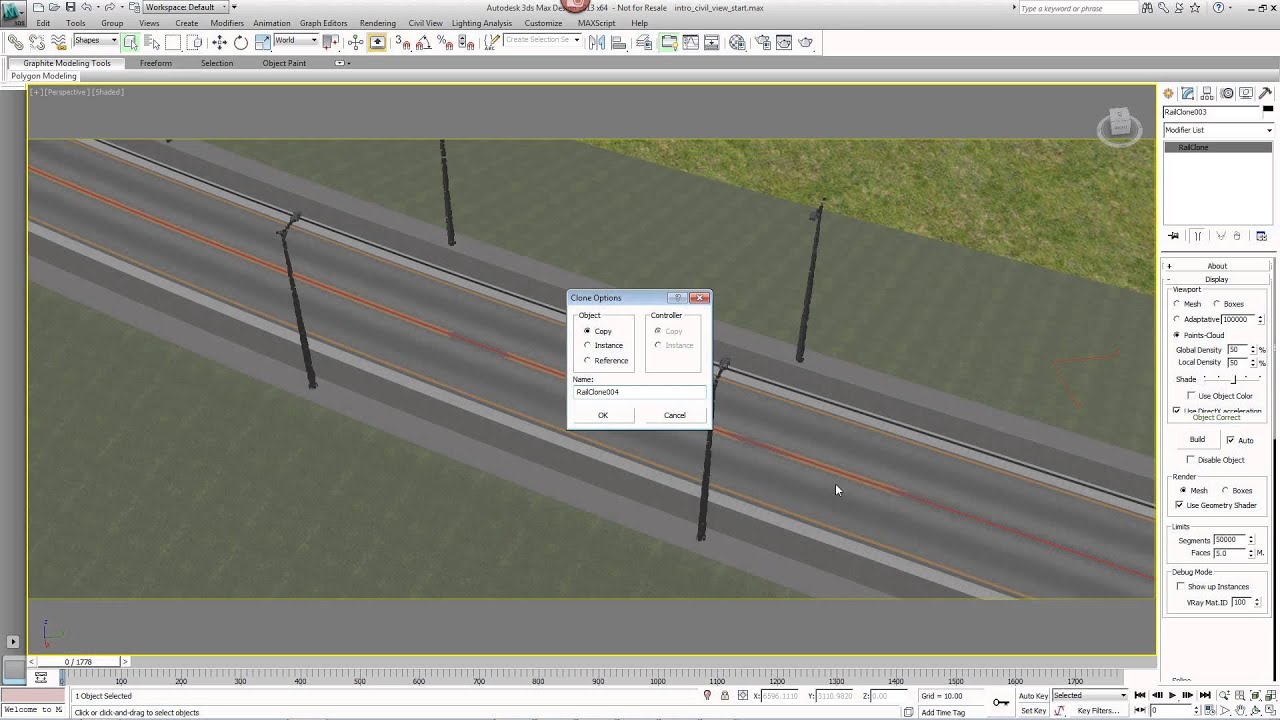Select Reference radio in Clone Options

point(606,361)
